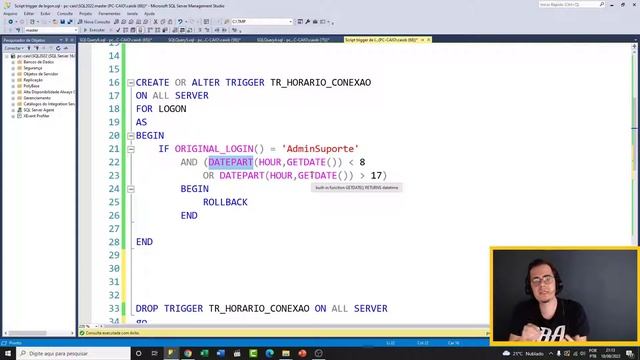
Task: Open Chrome from the taskbar
Action: tap(188, 353)
